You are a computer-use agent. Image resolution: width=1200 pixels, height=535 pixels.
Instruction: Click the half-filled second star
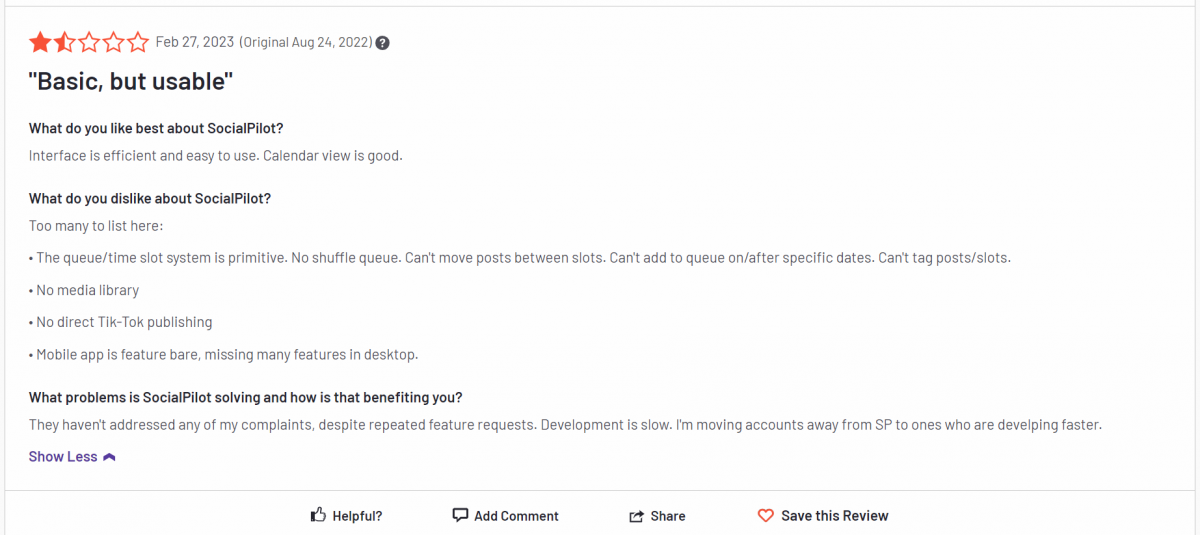64,42
